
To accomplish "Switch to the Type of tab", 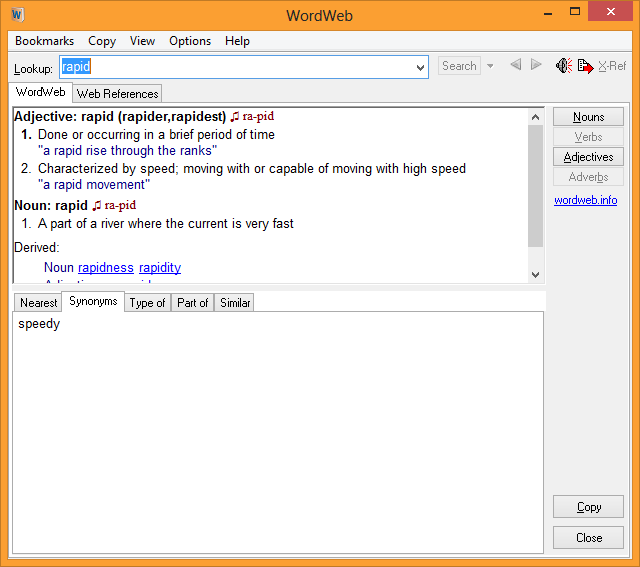I will point(147,302).
